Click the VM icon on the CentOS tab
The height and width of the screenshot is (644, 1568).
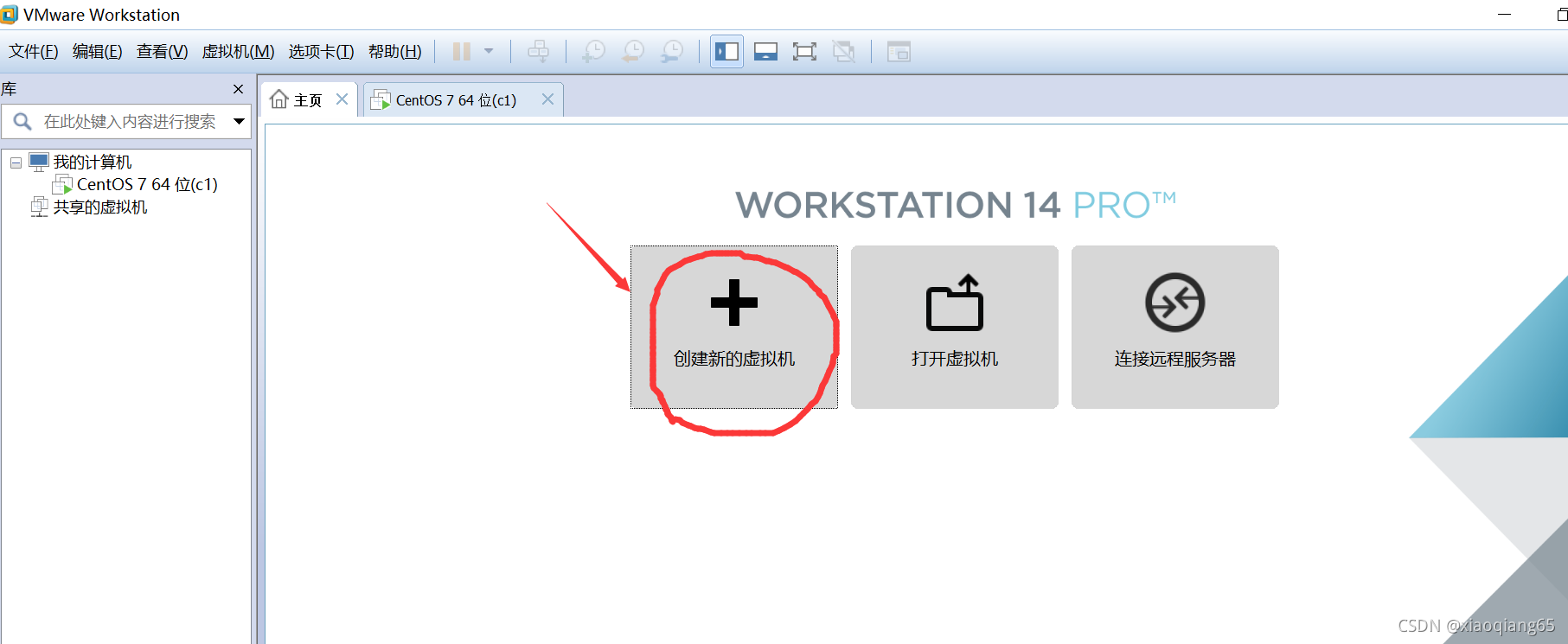pos(381,100)
